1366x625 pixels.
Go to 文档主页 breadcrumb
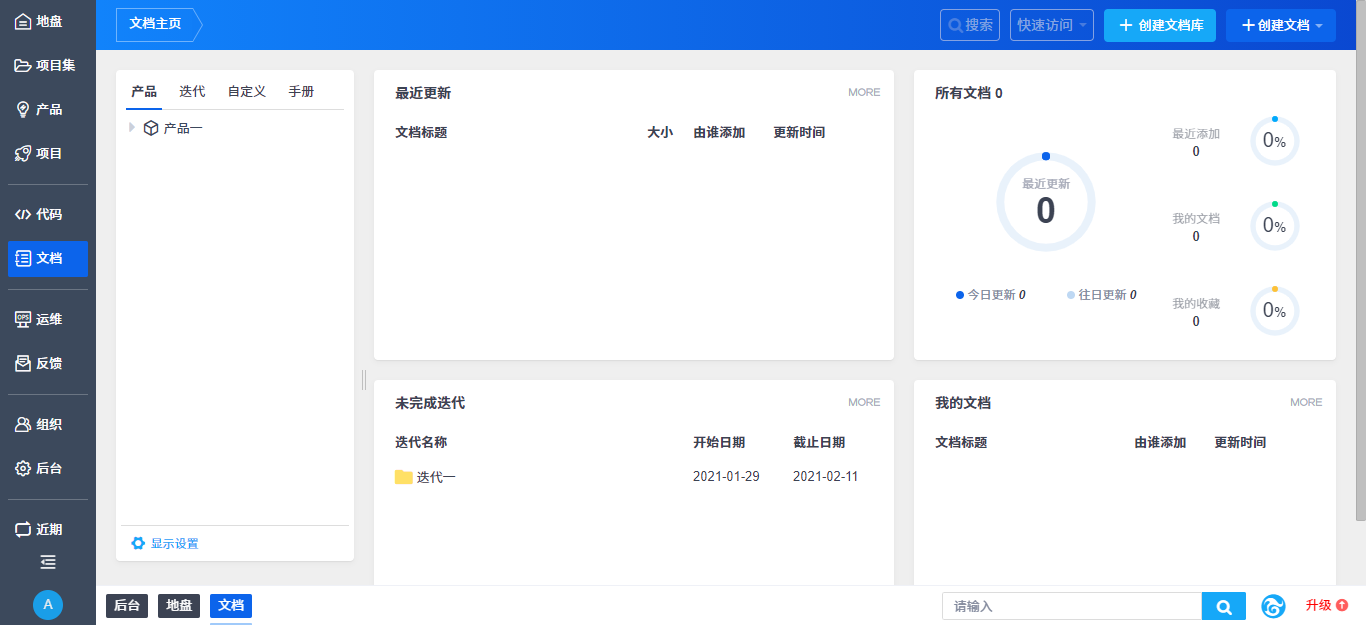click(x=155, y=24)
